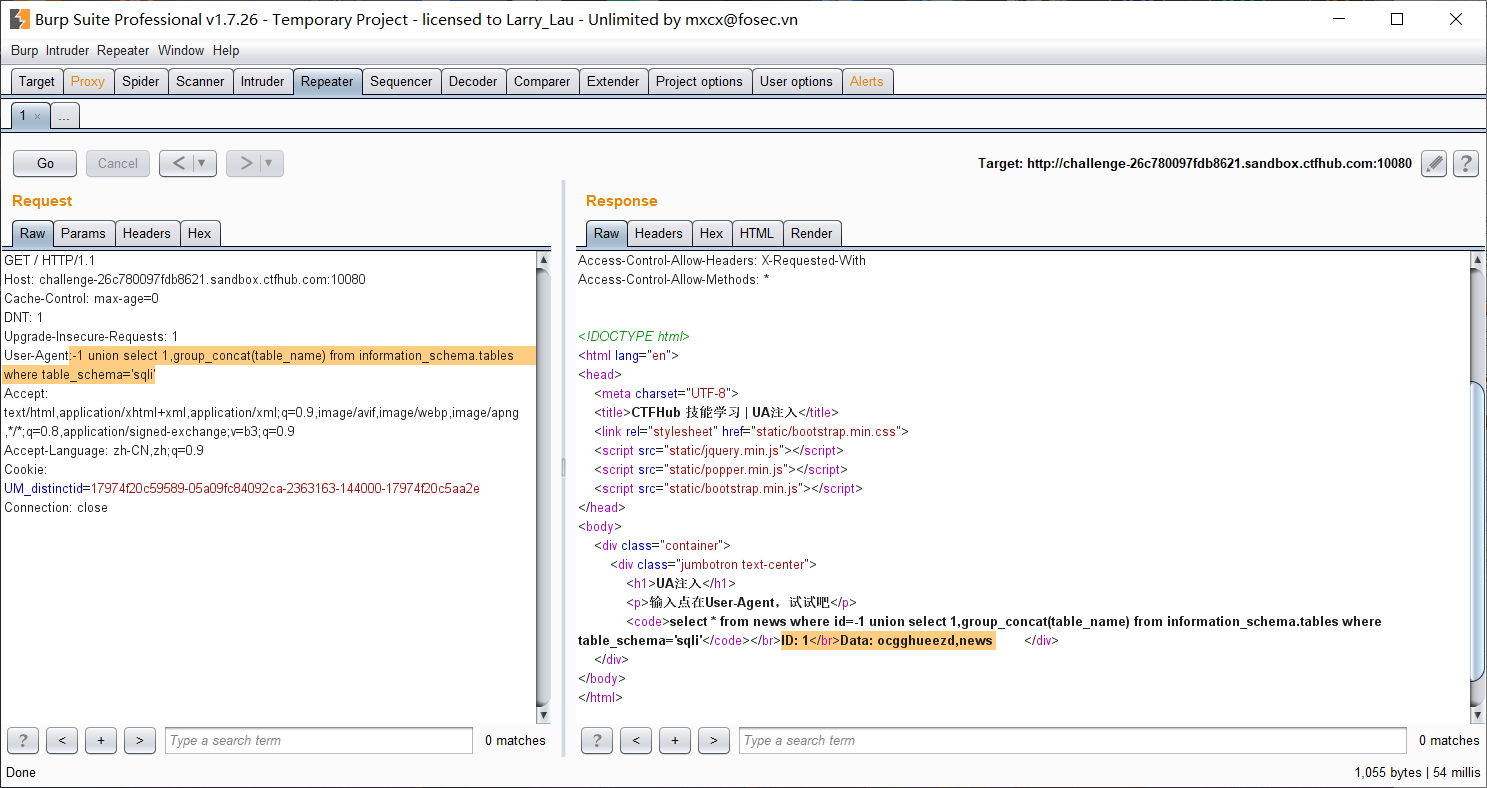Viewport: 1487px width, 788px height.
Task: Open the Alerts tab
Action: pos(867,82)
